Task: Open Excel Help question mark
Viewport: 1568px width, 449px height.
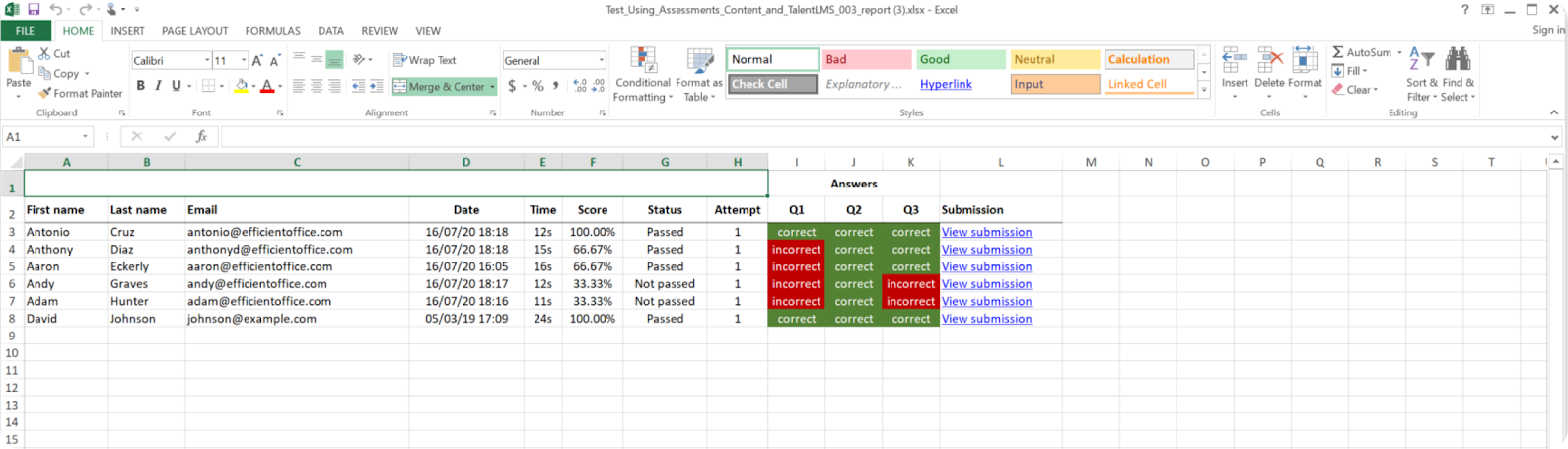Action: (x=1464, y=9)
